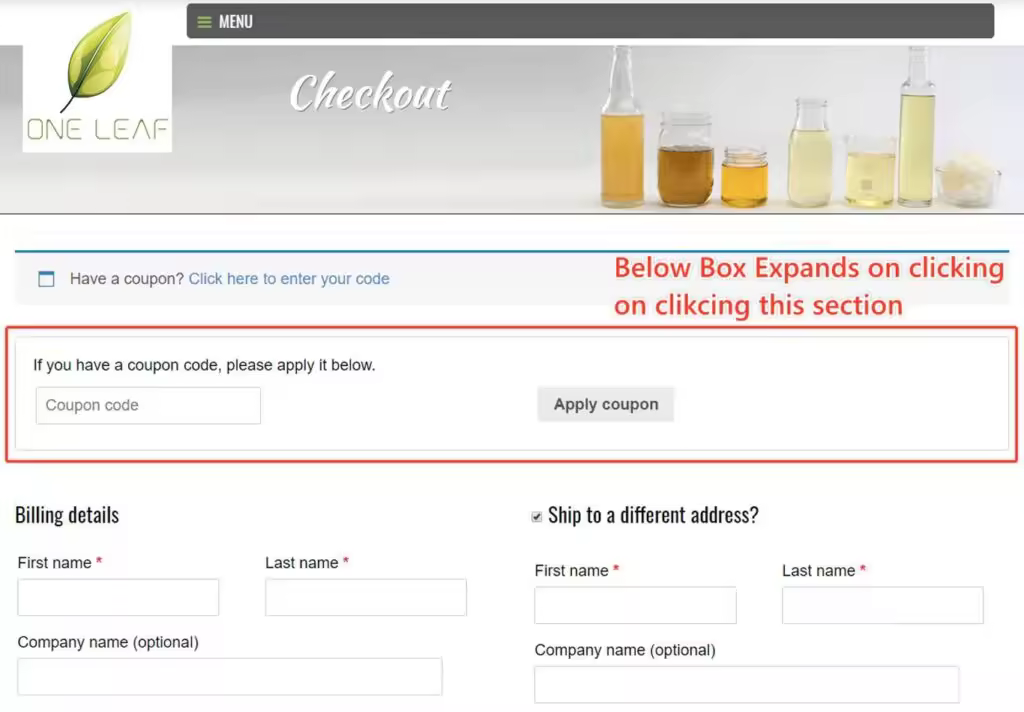Click the One Leaf logo
This screenshot has height=712, width=1024.
pyautogui.click(x=97, y=78)
